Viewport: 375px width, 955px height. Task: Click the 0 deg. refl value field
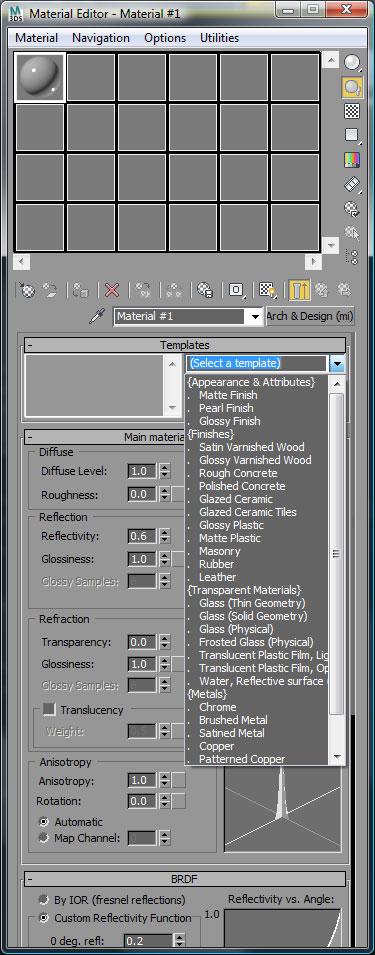[148, 941]
